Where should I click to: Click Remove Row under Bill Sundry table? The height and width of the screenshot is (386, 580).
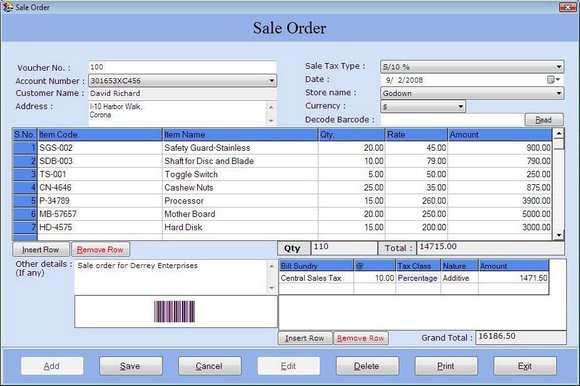tap(361, 338)
